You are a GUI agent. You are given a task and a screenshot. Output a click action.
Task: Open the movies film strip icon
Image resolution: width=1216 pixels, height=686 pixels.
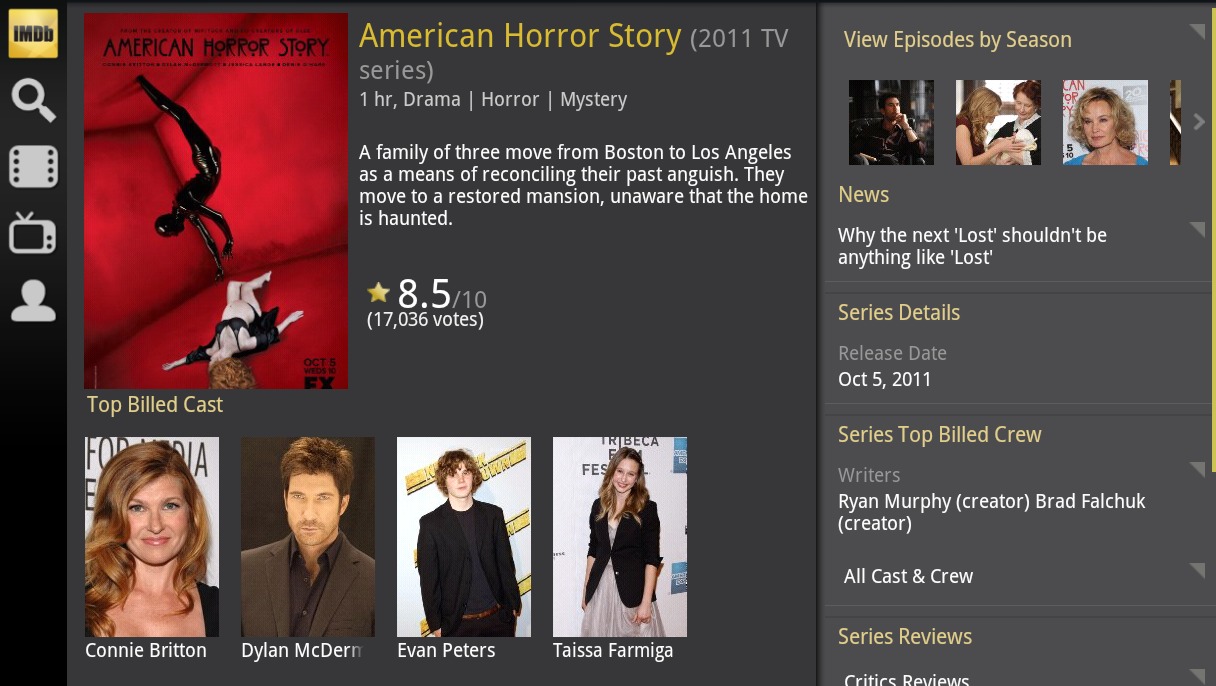33,167
